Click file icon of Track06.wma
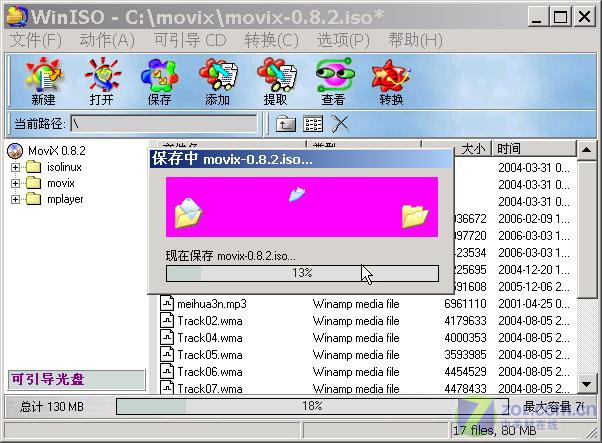Screen dimensions: 602x443 [x=167, y=371]
